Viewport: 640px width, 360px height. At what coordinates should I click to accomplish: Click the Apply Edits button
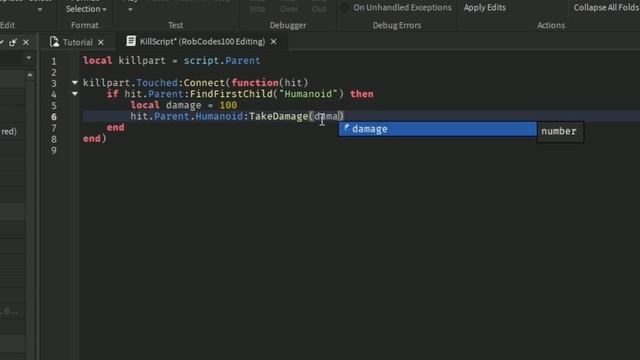click(x=484, y=7)
